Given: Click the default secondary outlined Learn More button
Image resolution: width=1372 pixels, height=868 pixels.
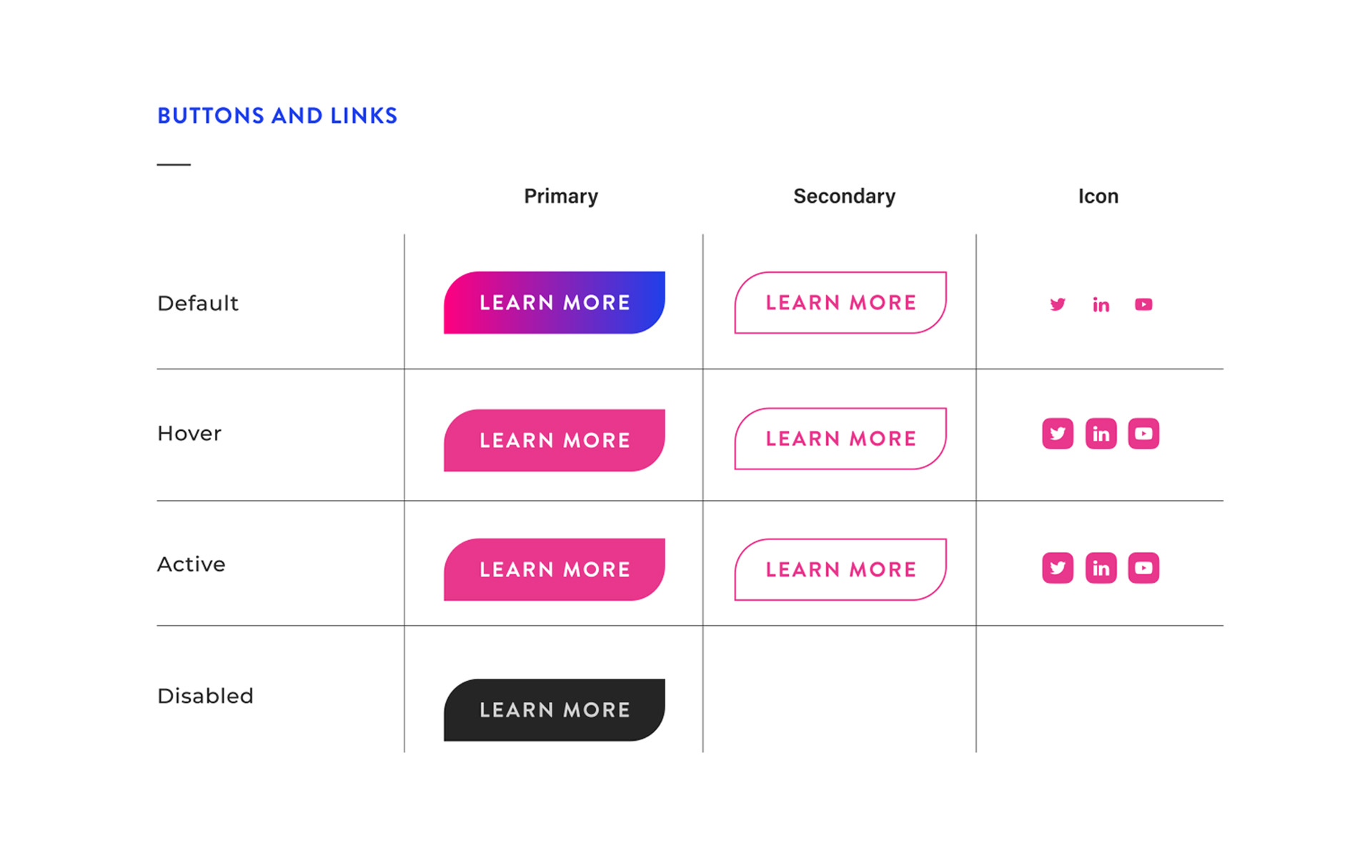Looking at the screenshot, I should [x=840, y=302].
